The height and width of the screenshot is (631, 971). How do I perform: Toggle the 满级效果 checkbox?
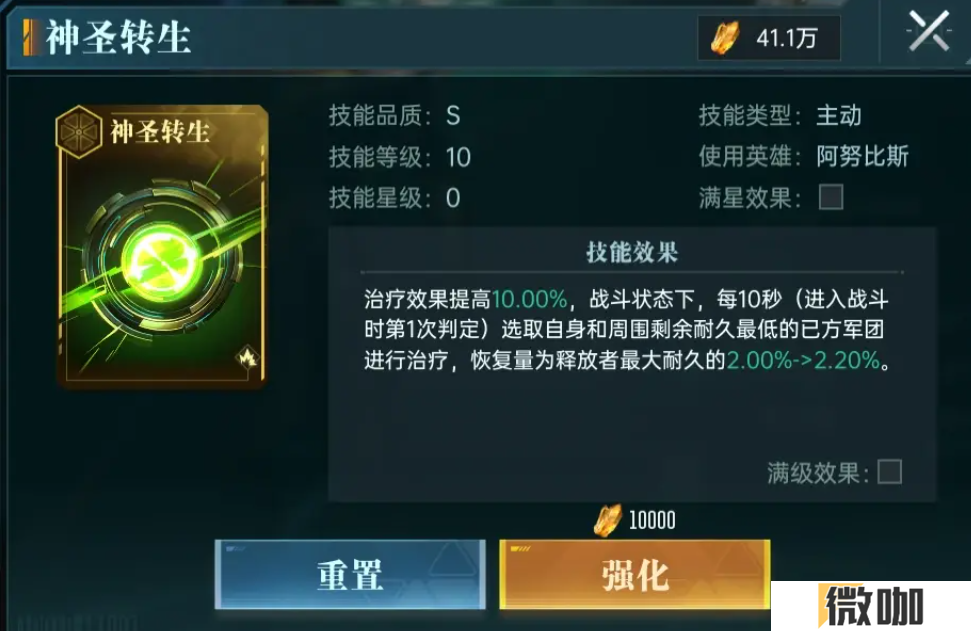coord(889,472)
